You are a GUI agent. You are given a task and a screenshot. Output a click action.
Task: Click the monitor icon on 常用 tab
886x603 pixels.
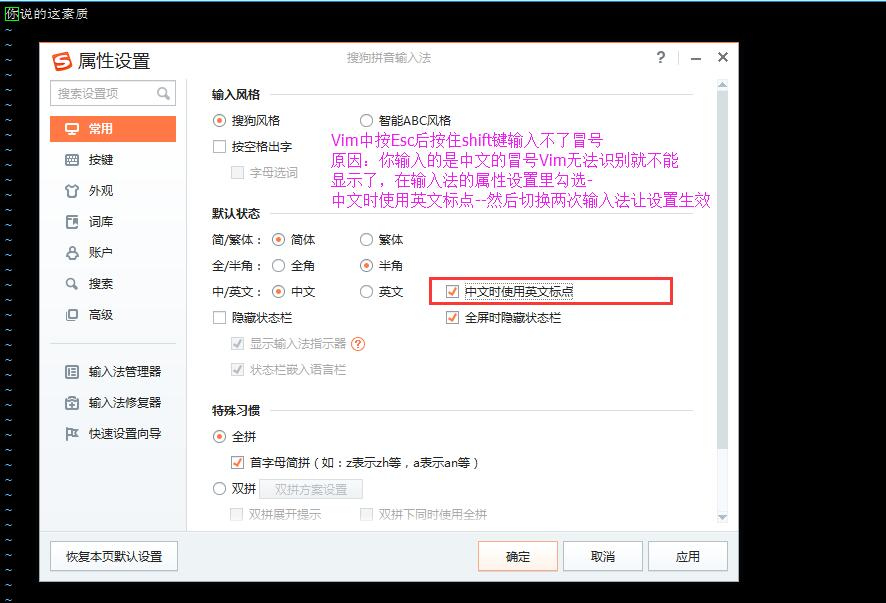point(72,129)
